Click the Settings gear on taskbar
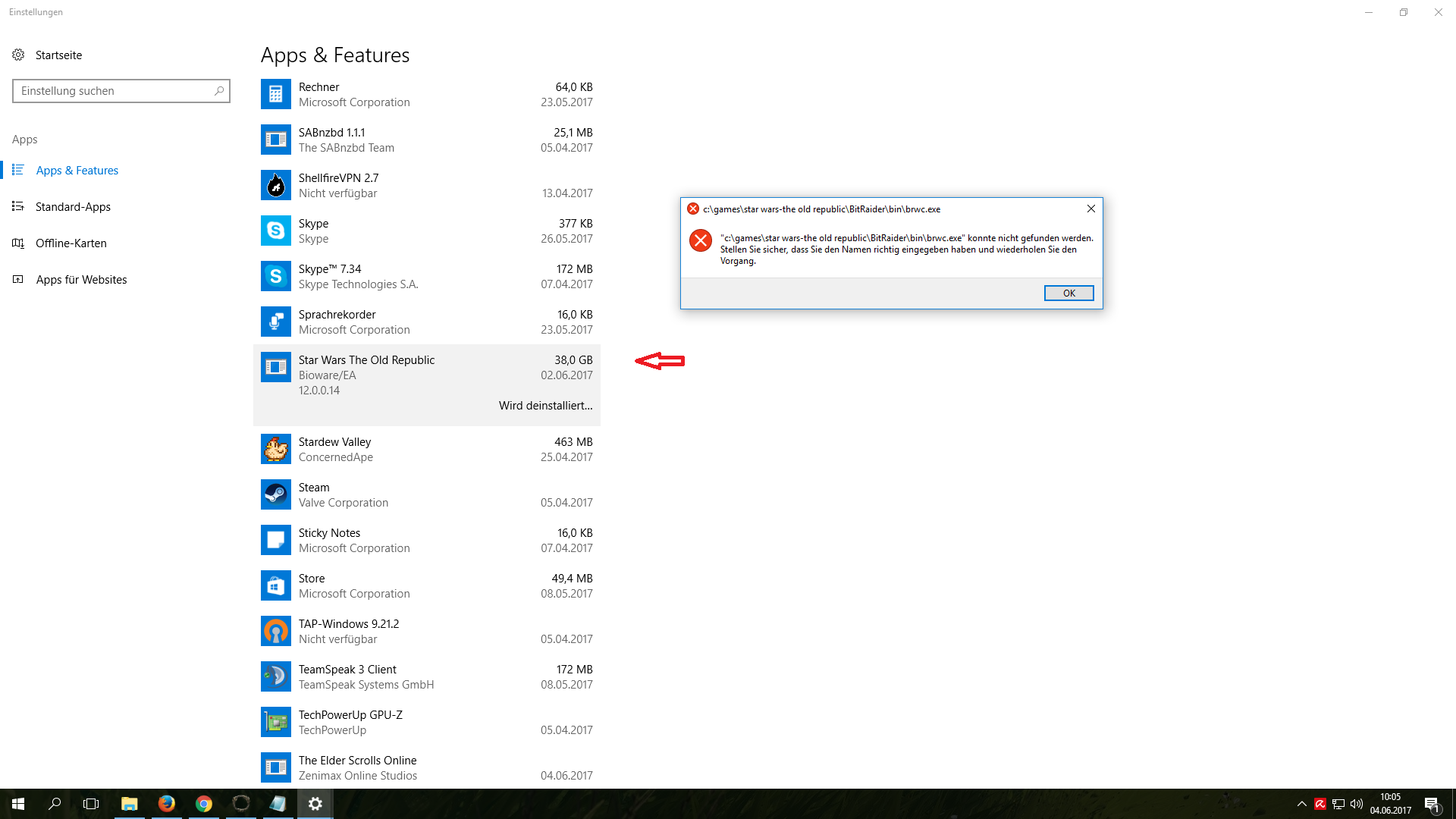 [315, 804]
